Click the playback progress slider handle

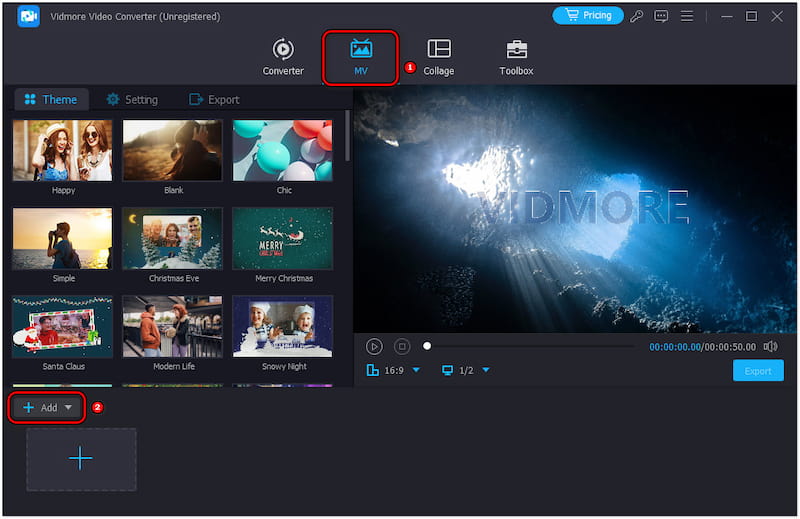click(427, 346)
